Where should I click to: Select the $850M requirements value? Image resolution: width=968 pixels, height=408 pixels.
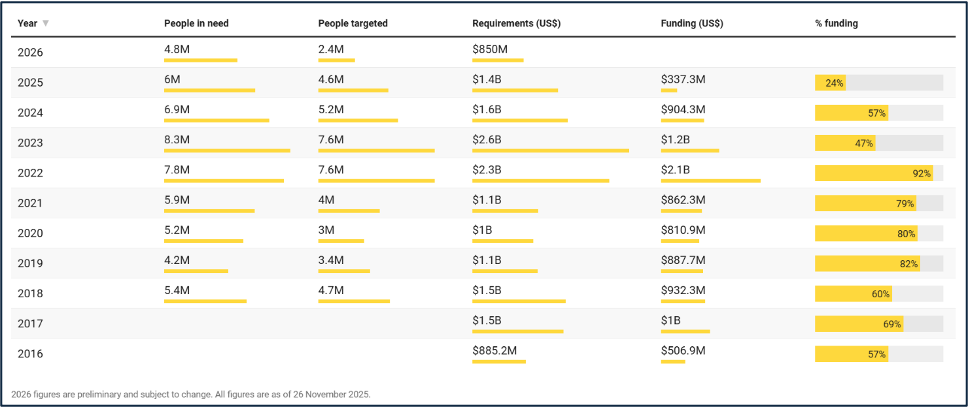tap(490, 49)
